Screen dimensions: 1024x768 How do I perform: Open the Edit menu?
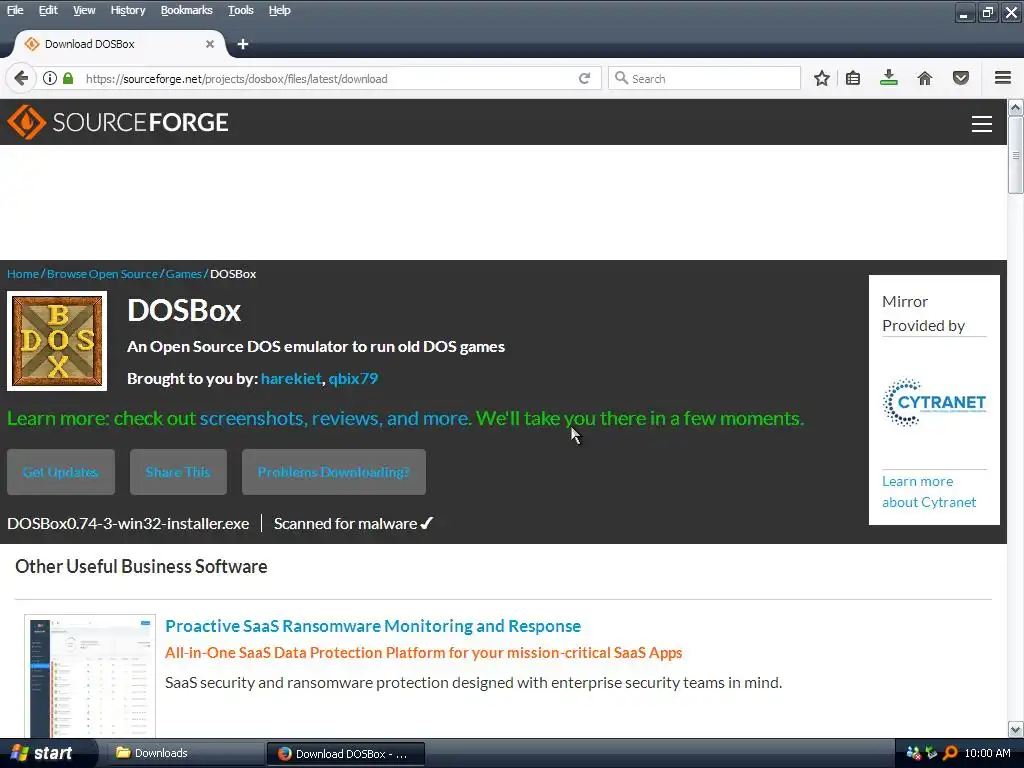pyautogui.click(x=48, y=10)
